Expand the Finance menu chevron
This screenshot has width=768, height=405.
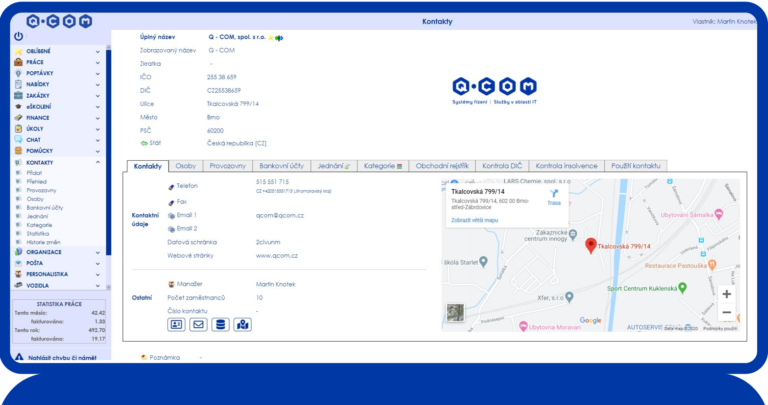97,118
